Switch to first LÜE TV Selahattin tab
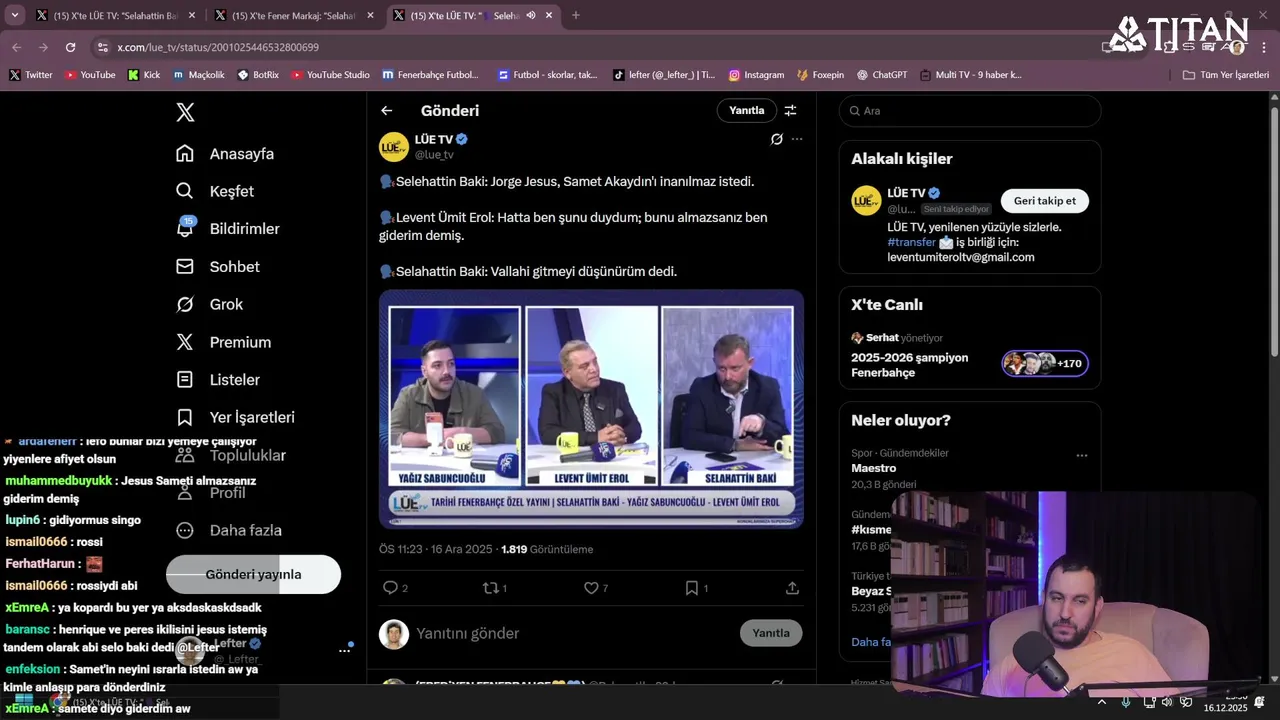Screen dimensions: 1280x720 [x=115, y=15]
